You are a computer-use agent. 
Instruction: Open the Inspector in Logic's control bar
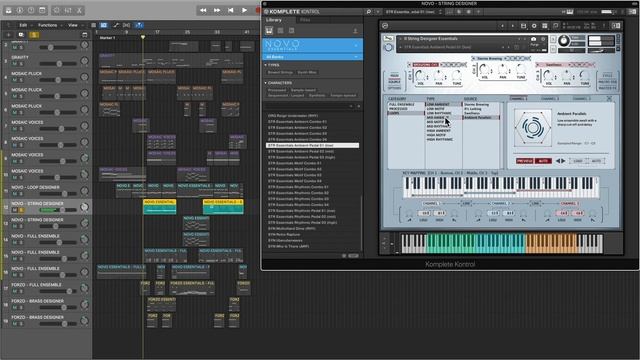[20, 10]
